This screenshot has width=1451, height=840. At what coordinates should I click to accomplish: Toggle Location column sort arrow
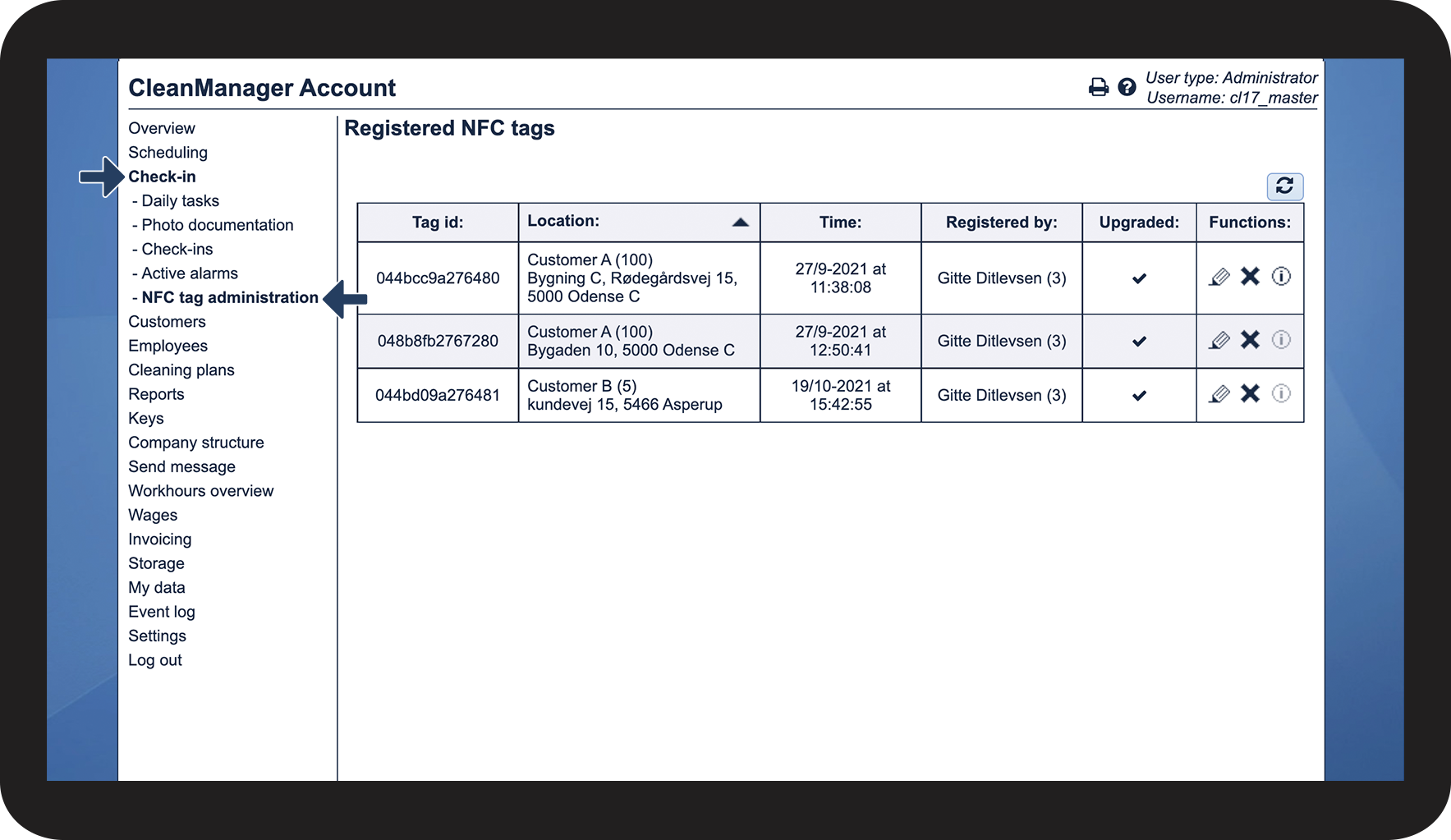[x=740, y=222]
